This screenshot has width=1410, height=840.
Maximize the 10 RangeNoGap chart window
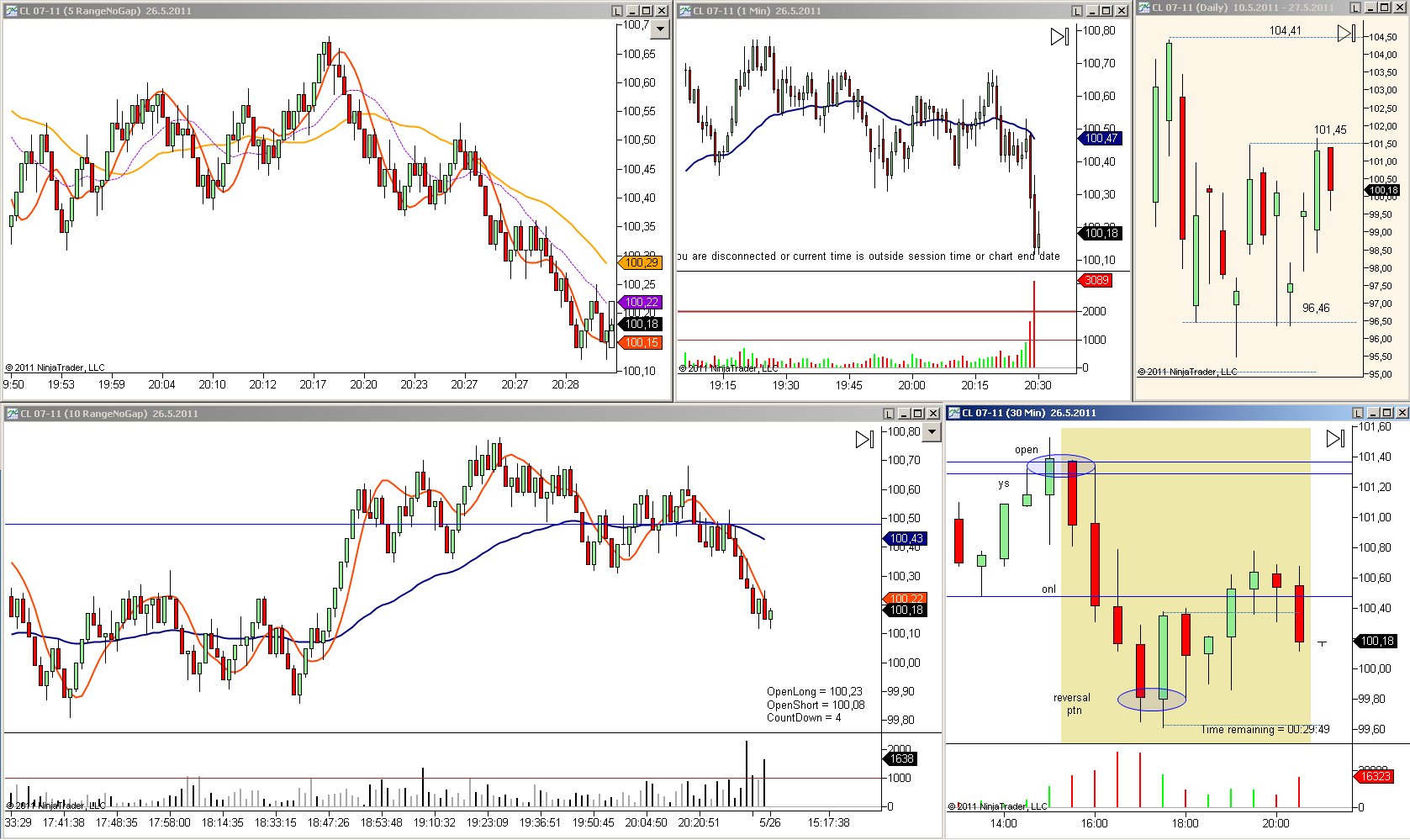pos(917,414)
